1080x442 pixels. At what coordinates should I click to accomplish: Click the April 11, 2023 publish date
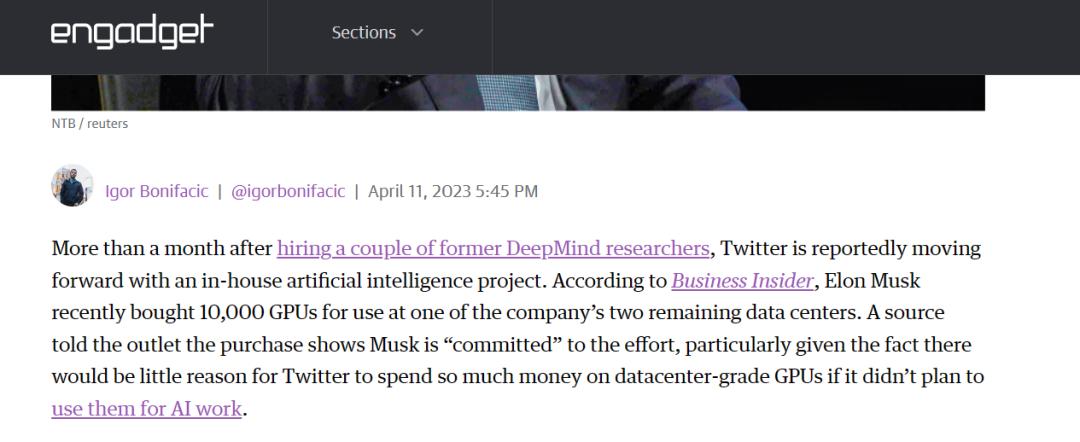453,191
